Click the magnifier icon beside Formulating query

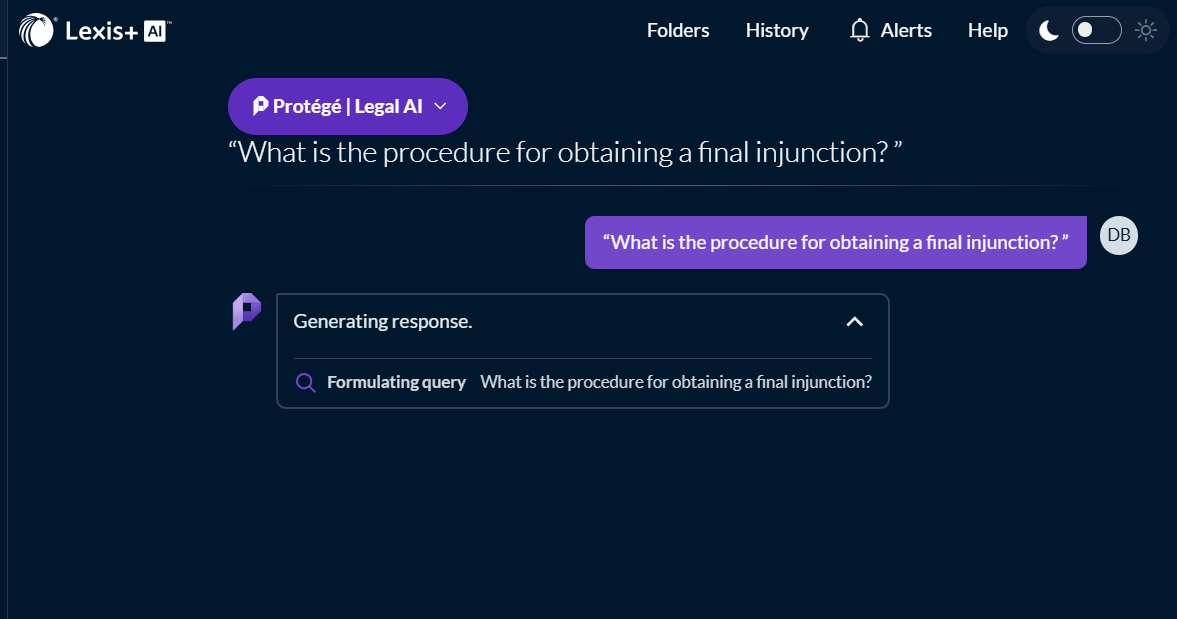pos(306,383)
